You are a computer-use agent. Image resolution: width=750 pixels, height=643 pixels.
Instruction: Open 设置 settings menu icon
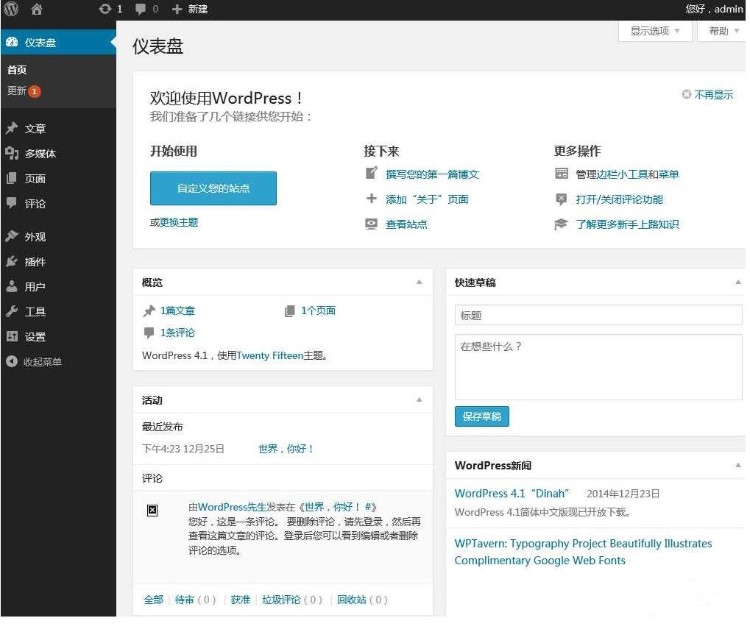[12, 336]
